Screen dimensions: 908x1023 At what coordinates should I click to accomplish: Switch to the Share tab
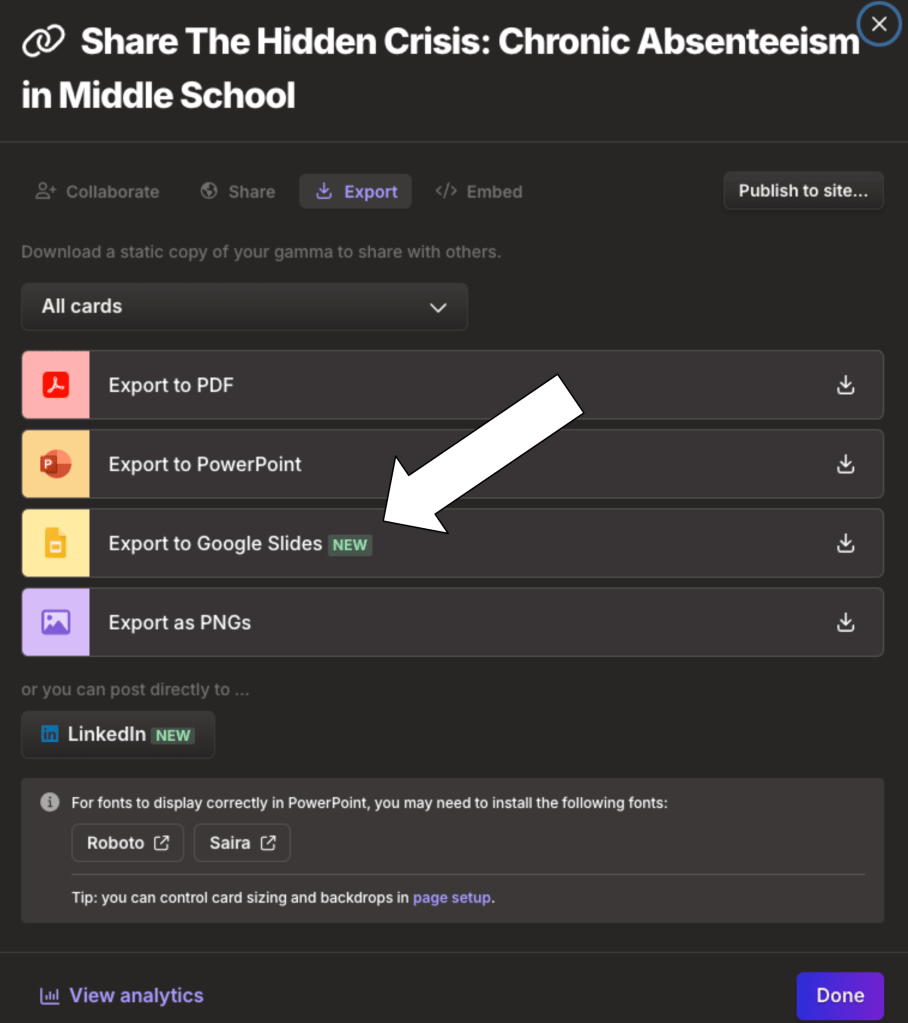tap(238, 191)
